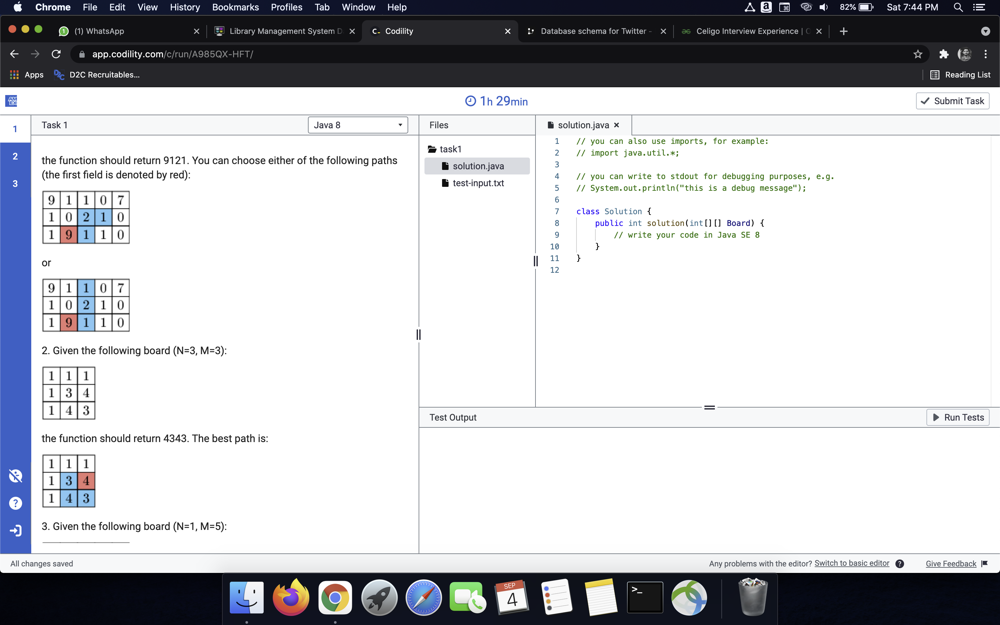Open the Apps bookmark shortcut
This screenshot has height=625, width=1000.
click(x=27, y=75)
